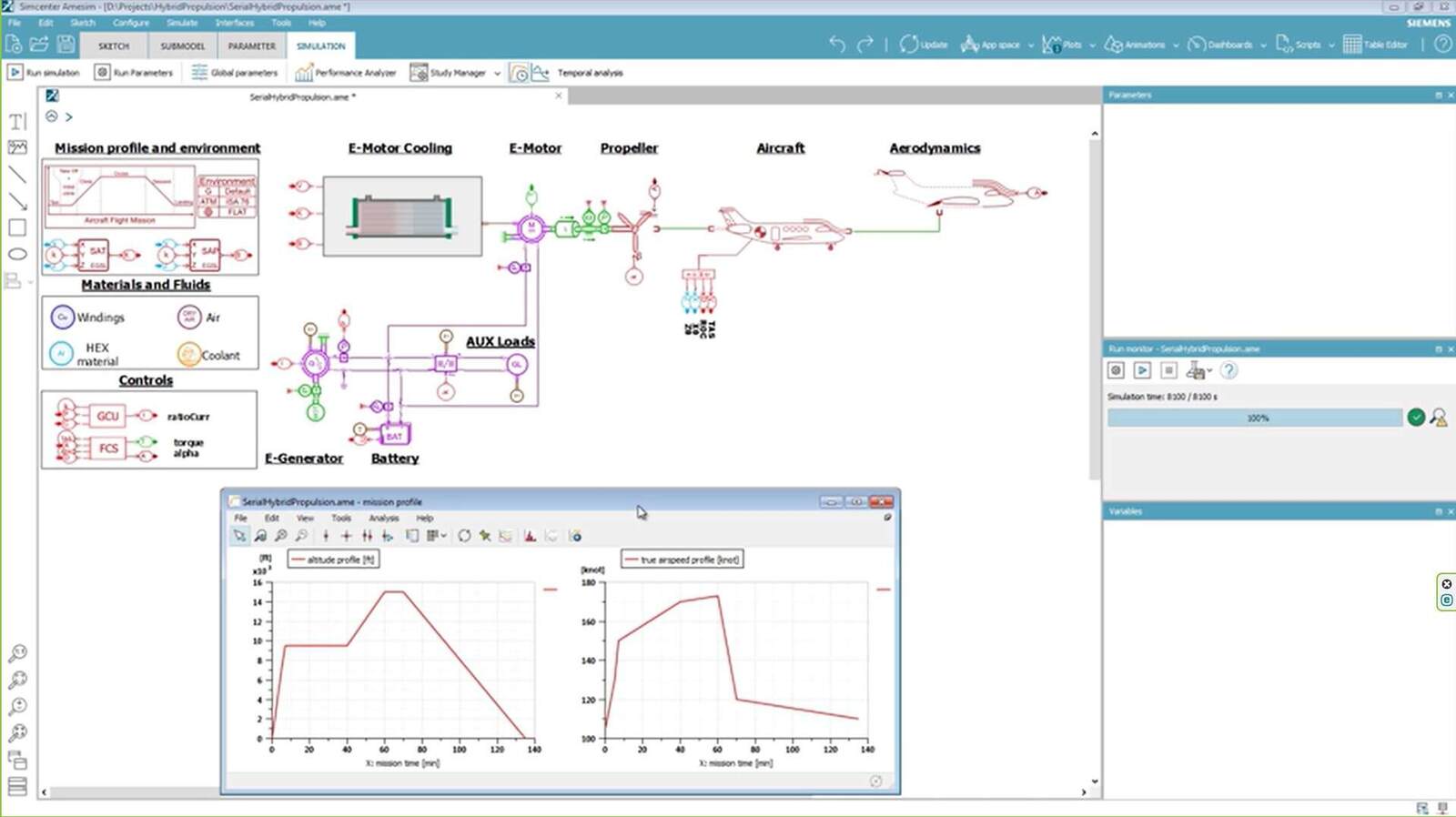Open the Dashboards tool
1456x817 pixels.
1220,44
